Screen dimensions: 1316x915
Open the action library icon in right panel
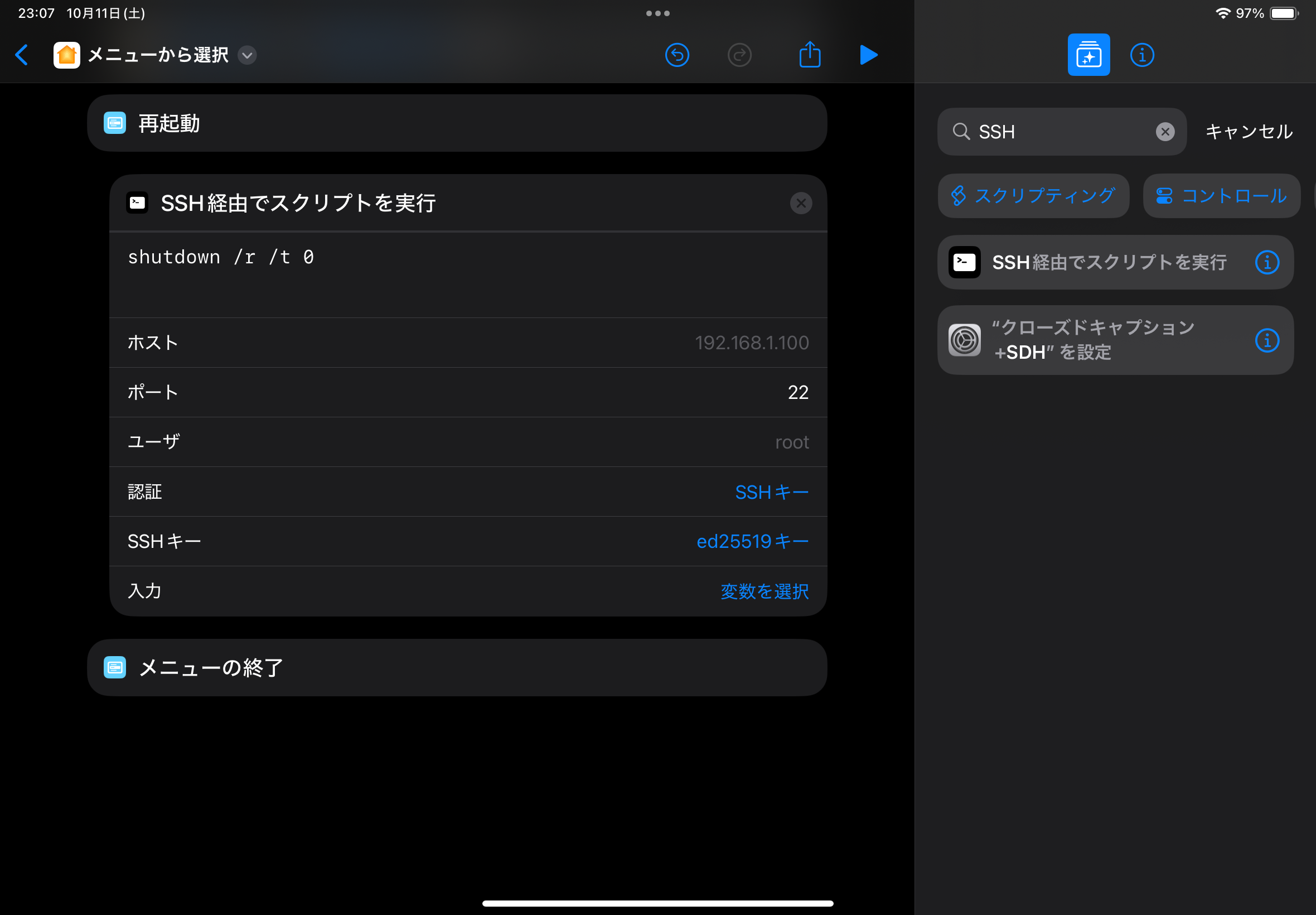click(x=1087, y=55)
